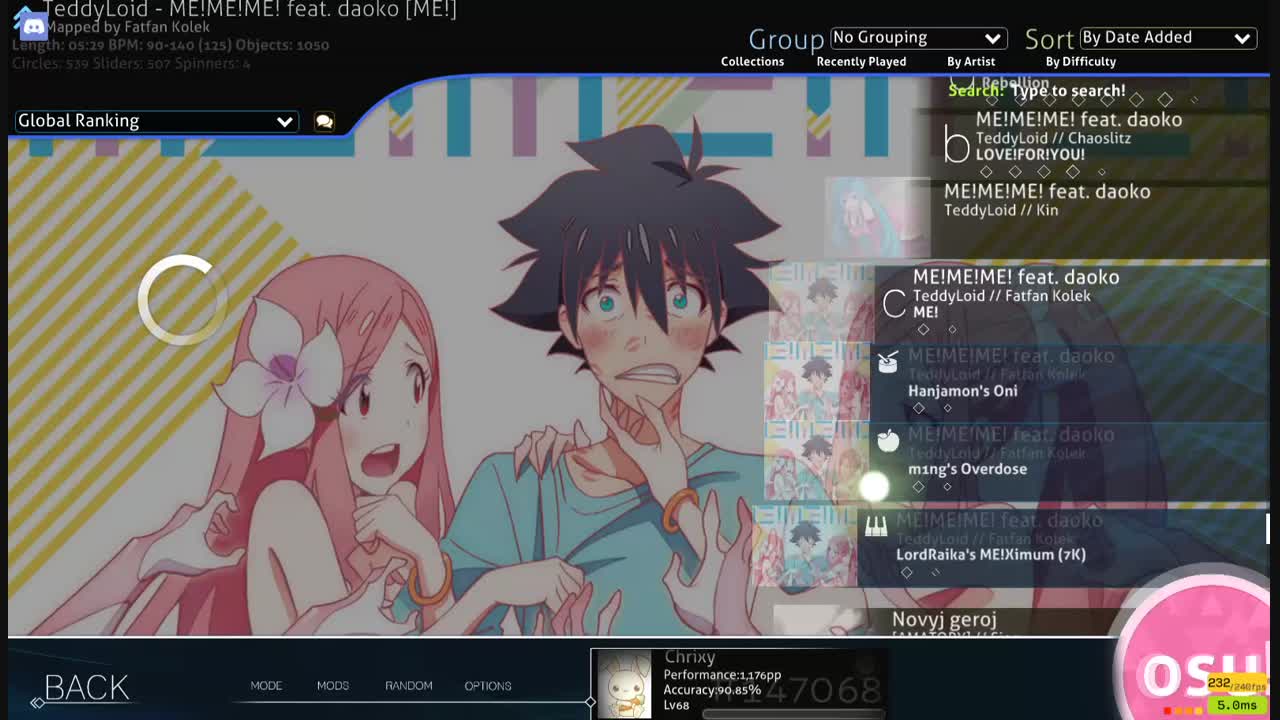Viewport: 1280px width, 720px height.
Task: Click Hanjamon's Oni beatmap thumbnail
Action: 817,381
